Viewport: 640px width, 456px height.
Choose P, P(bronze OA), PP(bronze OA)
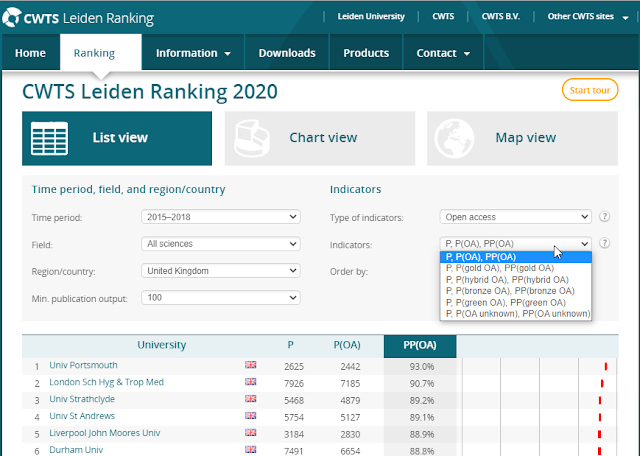[x=516, y=291]
